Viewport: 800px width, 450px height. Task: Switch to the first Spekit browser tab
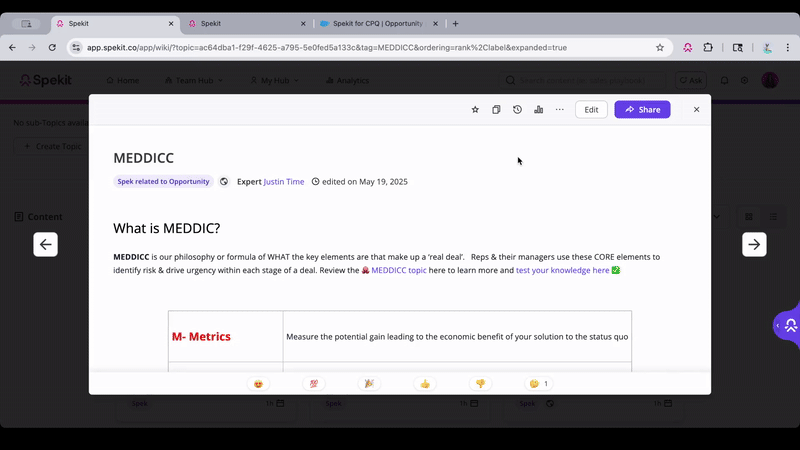115,23
